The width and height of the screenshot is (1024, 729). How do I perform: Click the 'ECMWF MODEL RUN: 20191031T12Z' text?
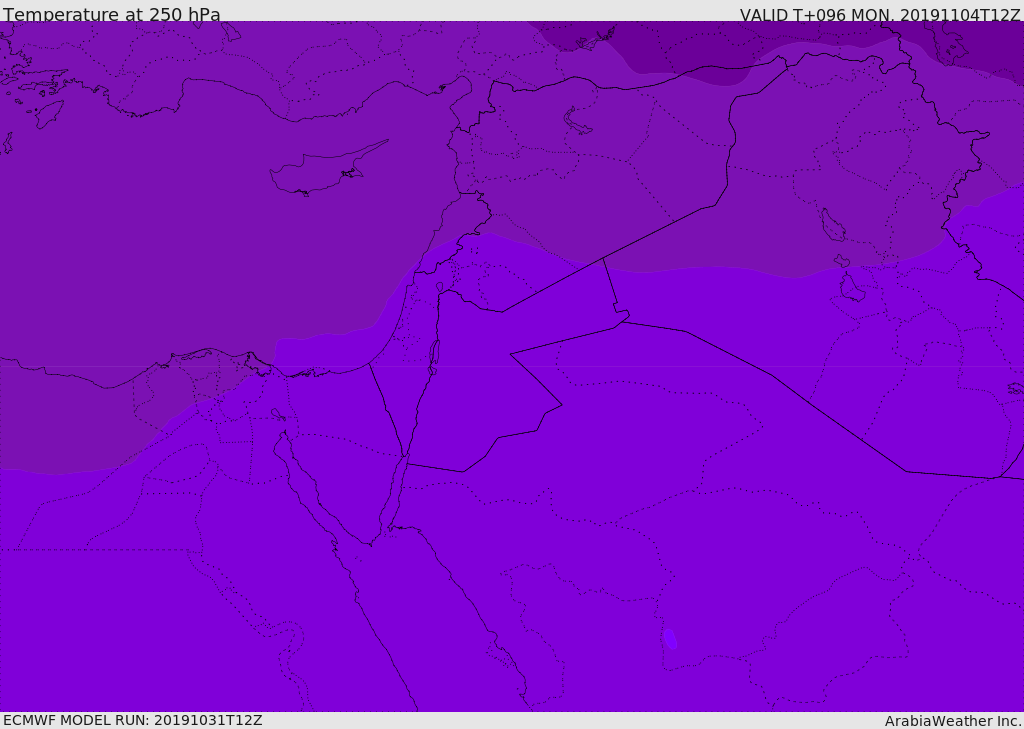pos(133,720)
